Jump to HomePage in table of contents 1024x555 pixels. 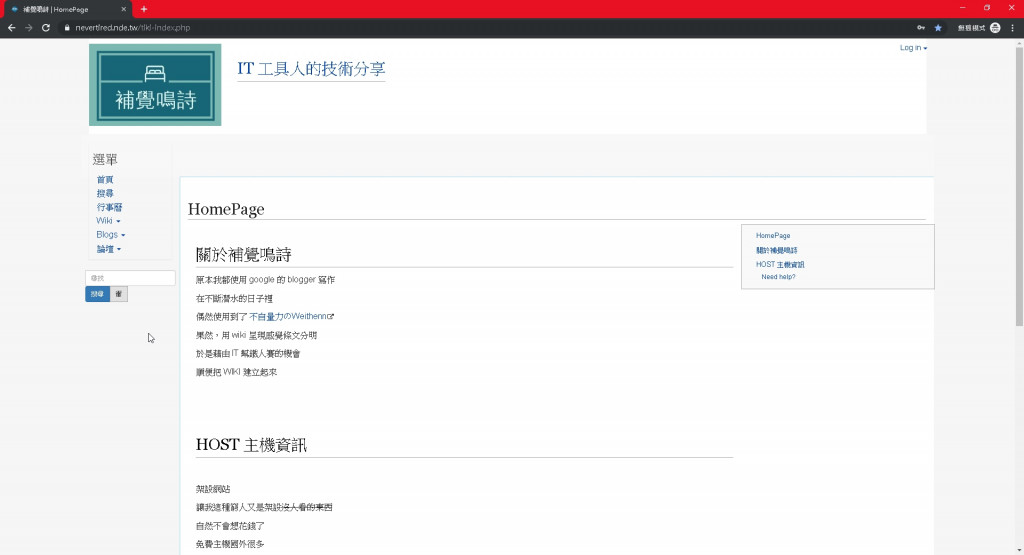773,236
